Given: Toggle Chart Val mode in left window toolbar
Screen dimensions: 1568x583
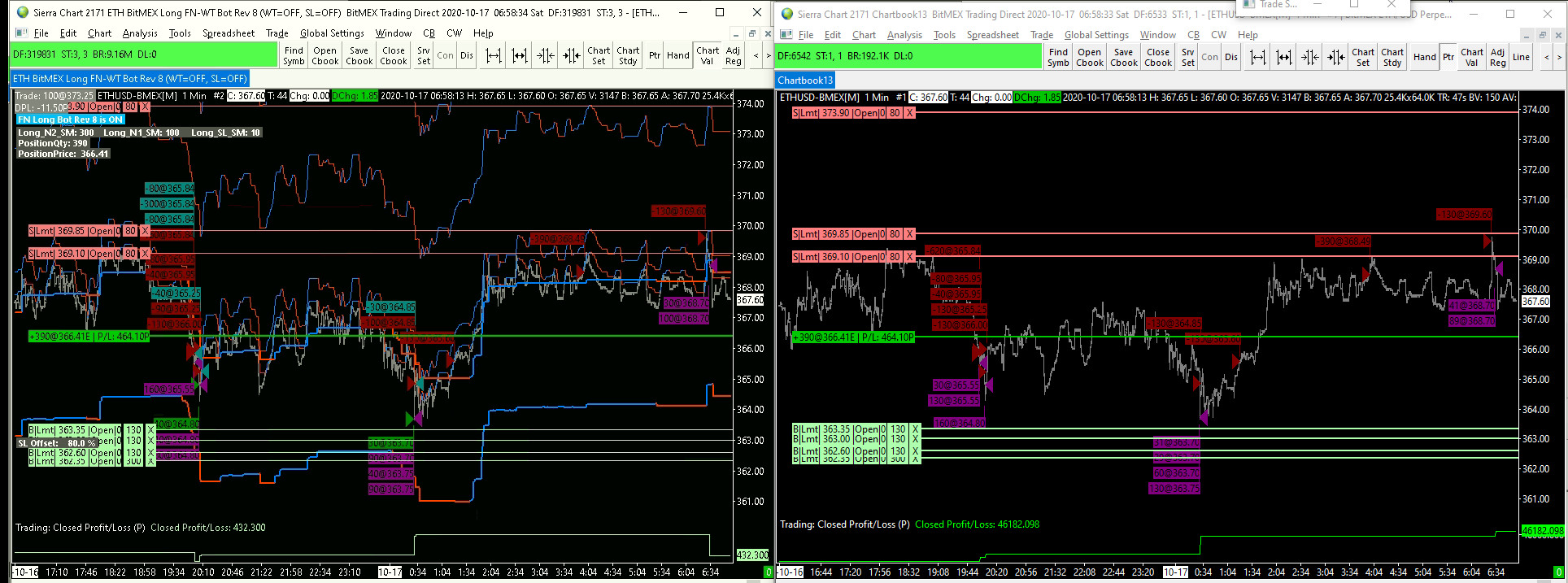Looking at the screenshot, I should (x=707, y=55).
